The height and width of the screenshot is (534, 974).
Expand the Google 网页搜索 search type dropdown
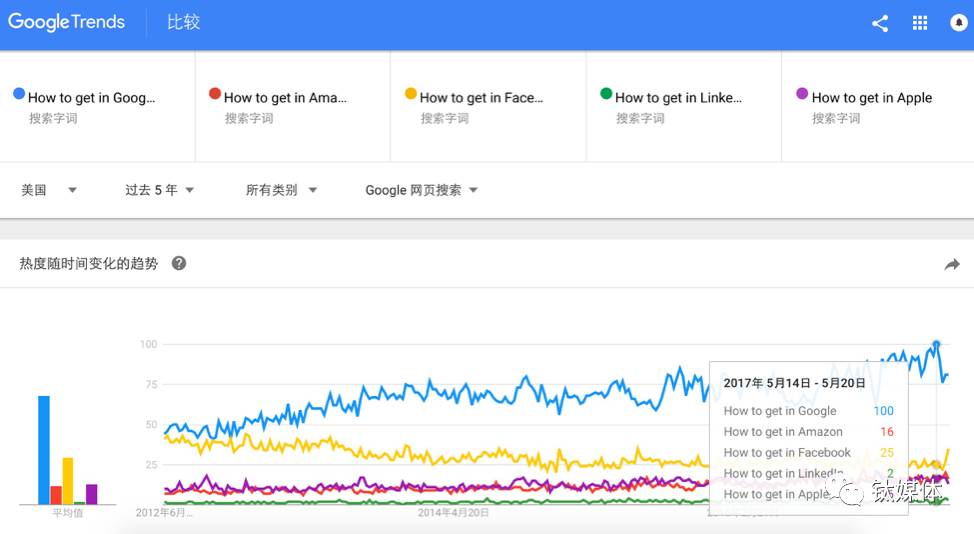pos(421,190)
